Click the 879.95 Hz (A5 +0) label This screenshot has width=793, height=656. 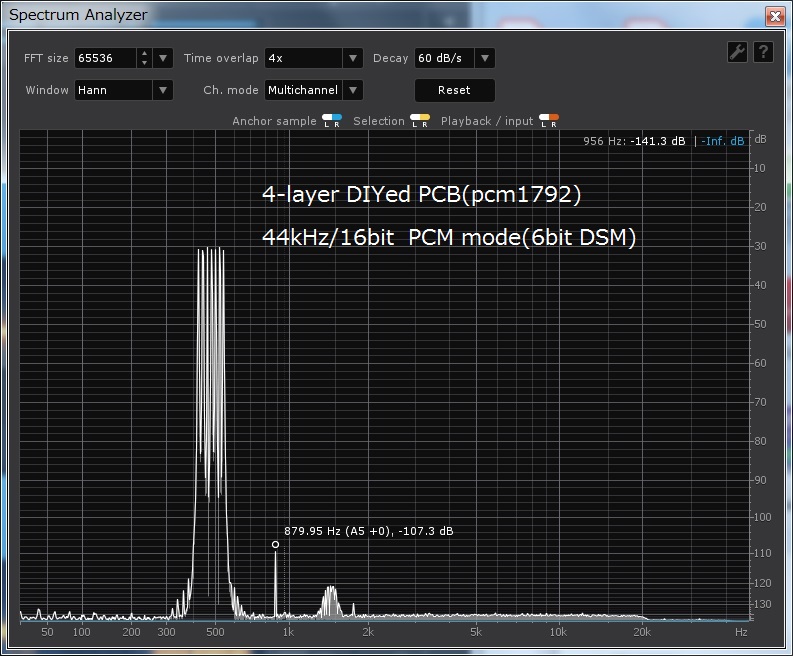369,531
